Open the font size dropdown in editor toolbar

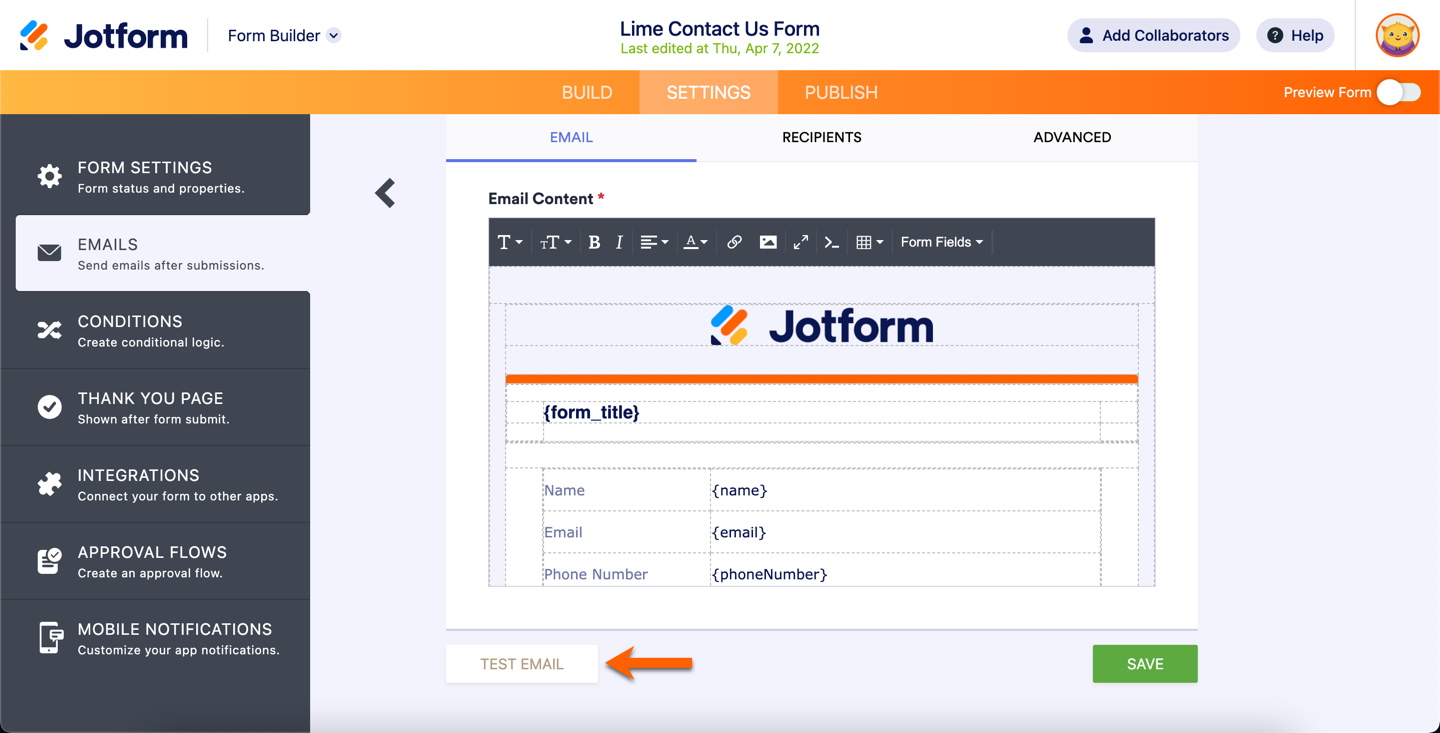tap(556, 242)
